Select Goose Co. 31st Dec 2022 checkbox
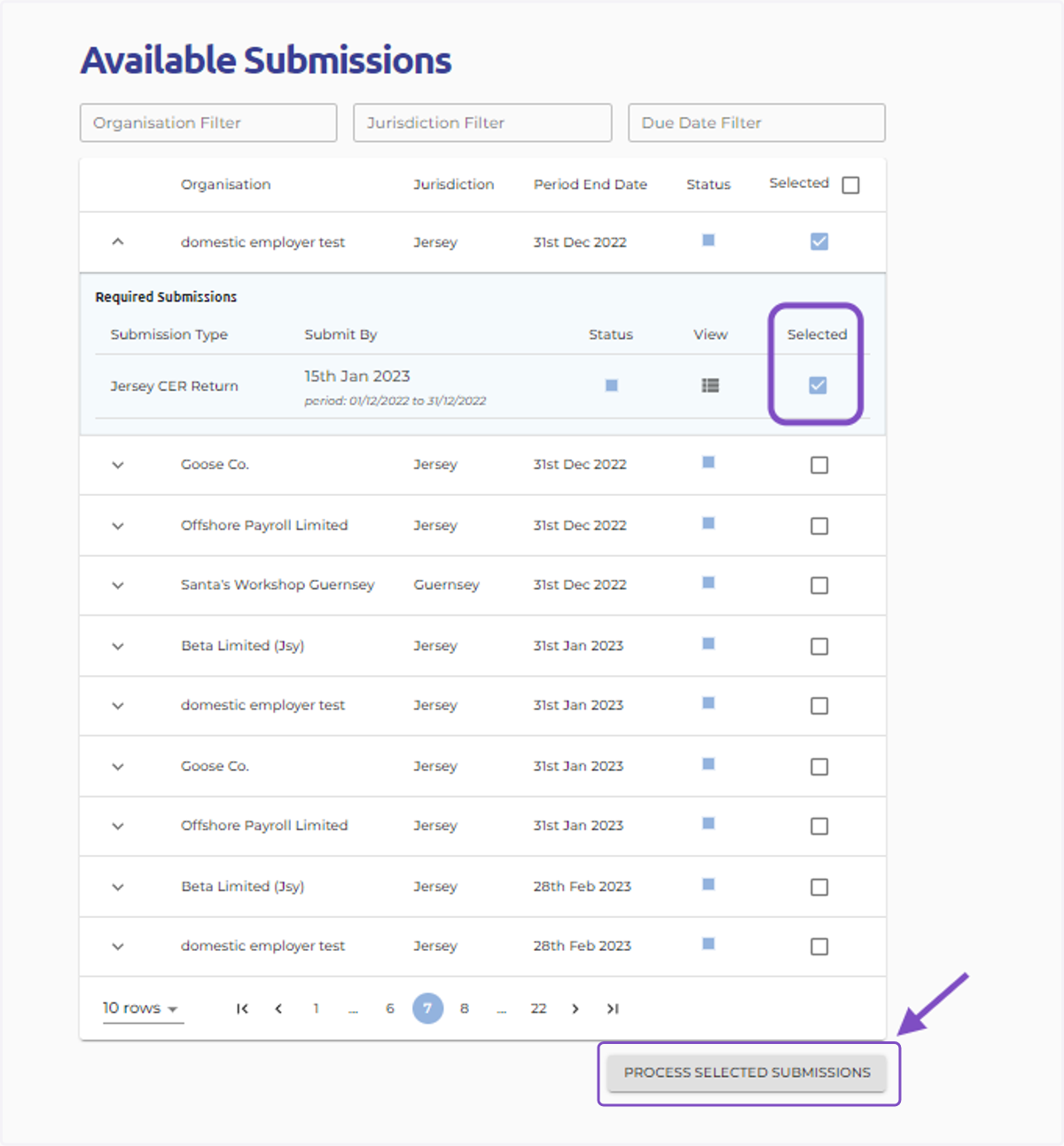 (x=819, y=465)
